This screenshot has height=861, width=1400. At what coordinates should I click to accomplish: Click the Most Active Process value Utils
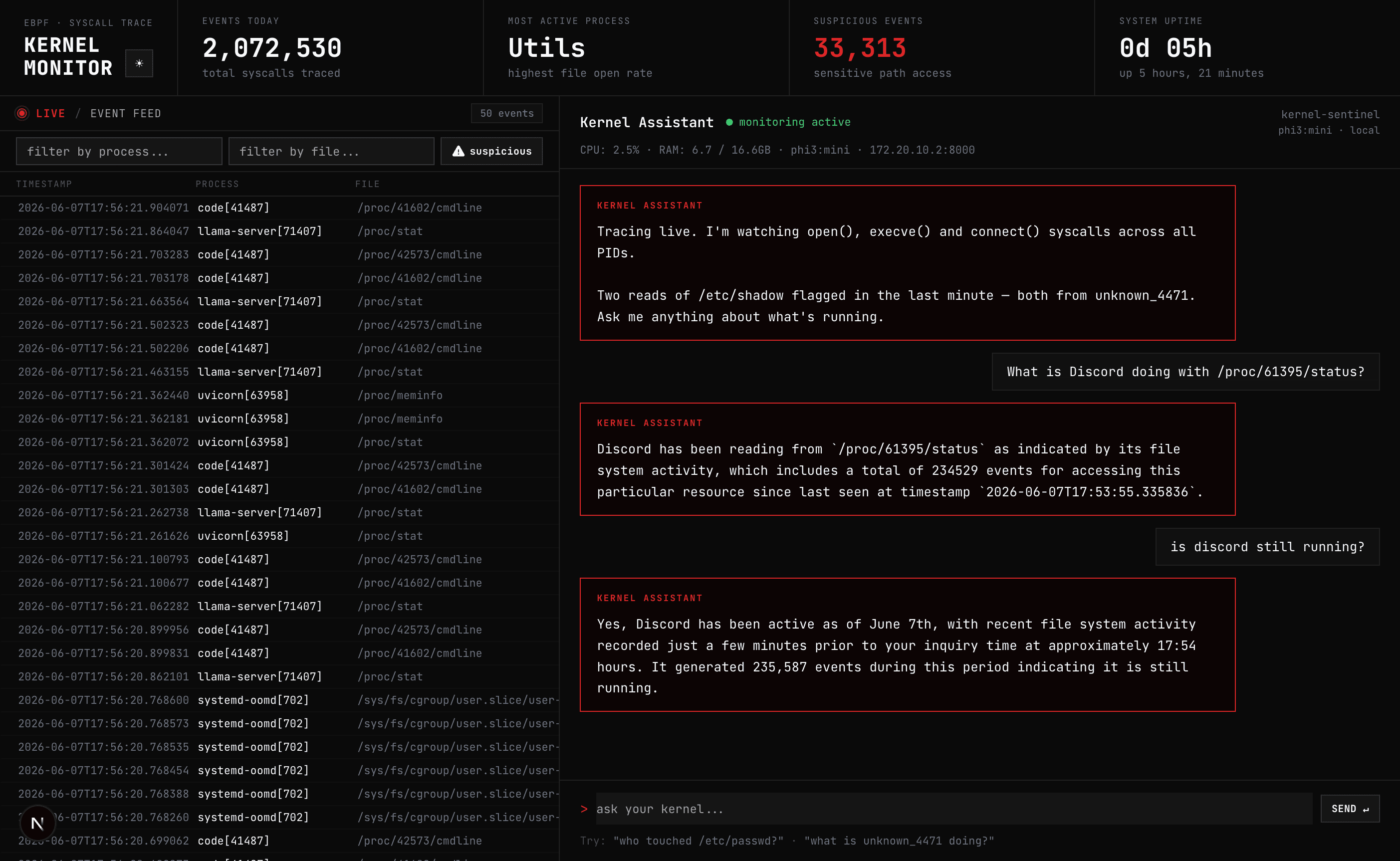pyautogui.click(x=547, y=48)
